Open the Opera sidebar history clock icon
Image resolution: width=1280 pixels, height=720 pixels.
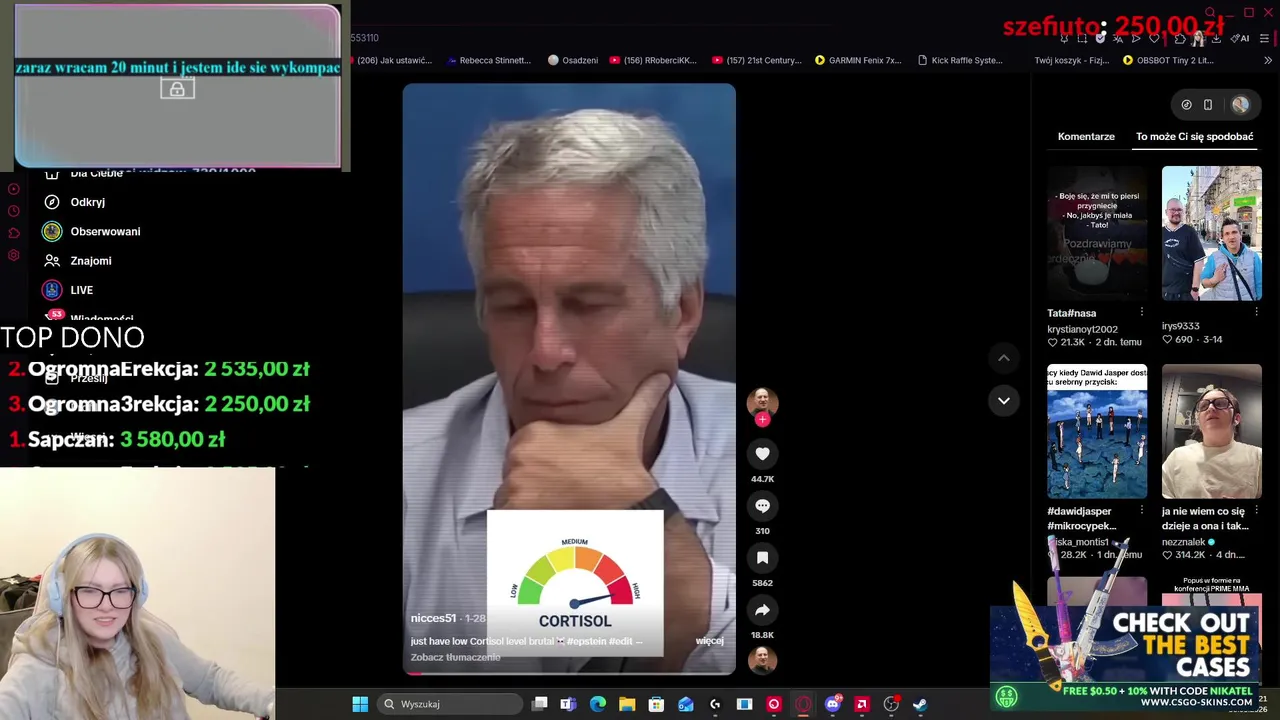coord(13,211)
